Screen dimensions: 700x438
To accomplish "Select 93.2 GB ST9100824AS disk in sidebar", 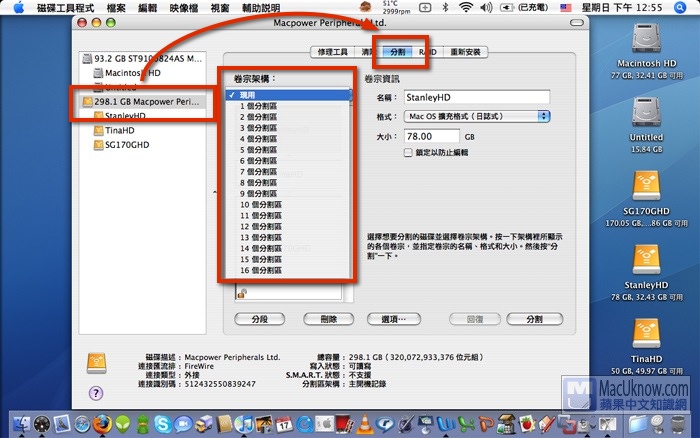I will [x=142, y=58].
